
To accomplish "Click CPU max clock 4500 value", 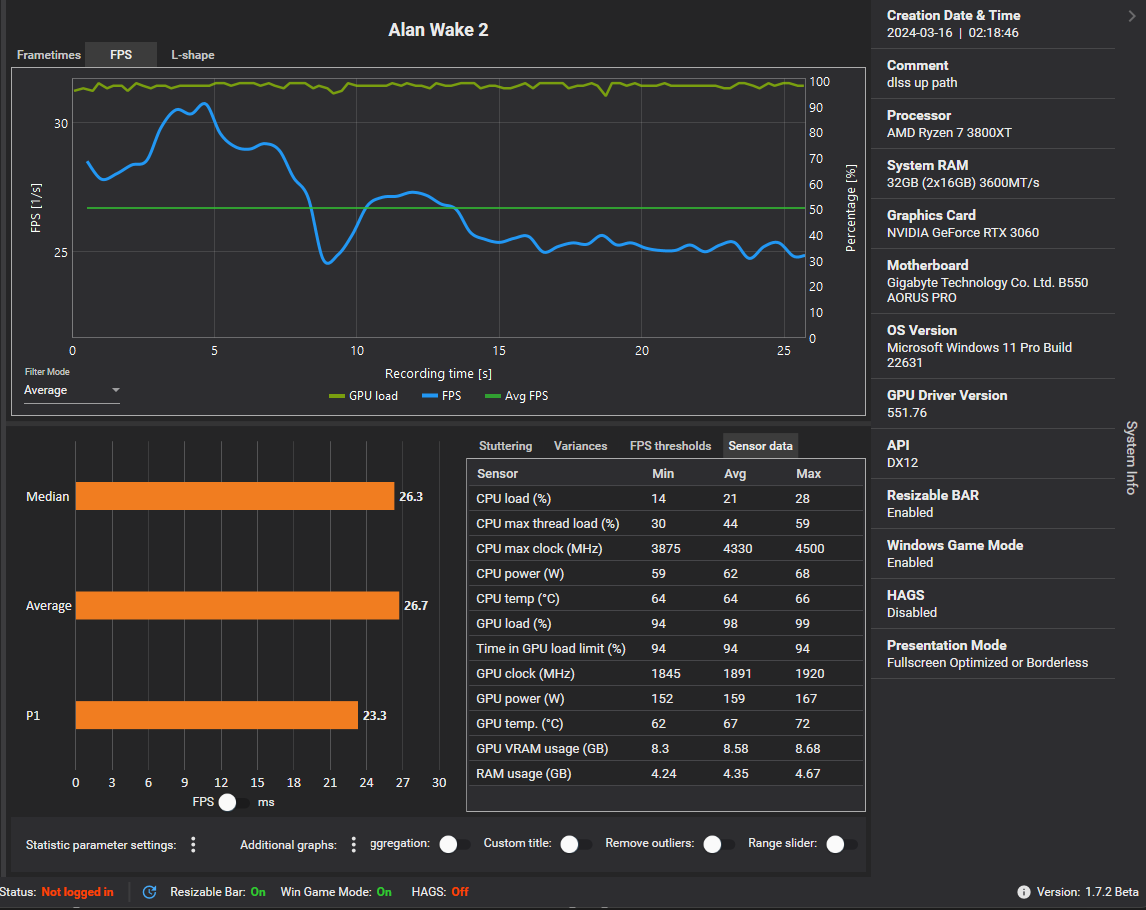I will (x=809, y=548).
